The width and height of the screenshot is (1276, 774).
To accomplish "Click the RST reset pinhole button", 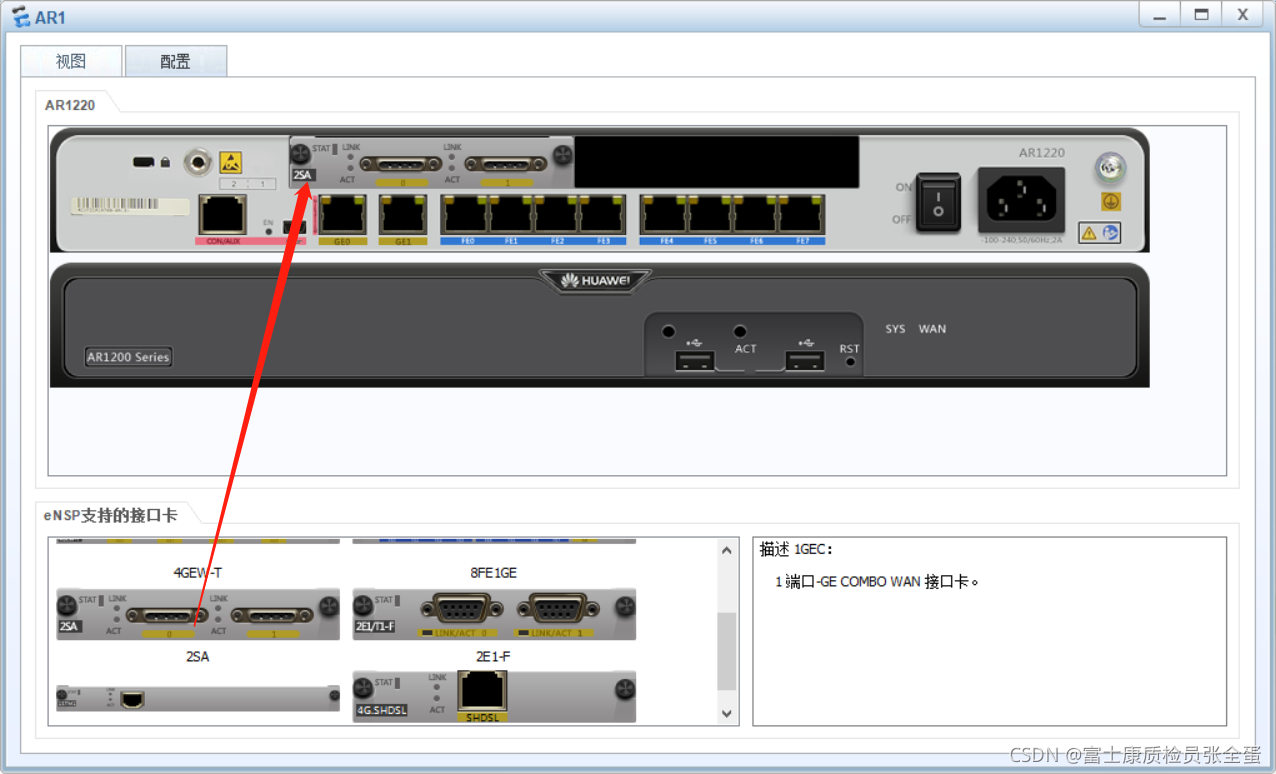I will tap(850, 362).
